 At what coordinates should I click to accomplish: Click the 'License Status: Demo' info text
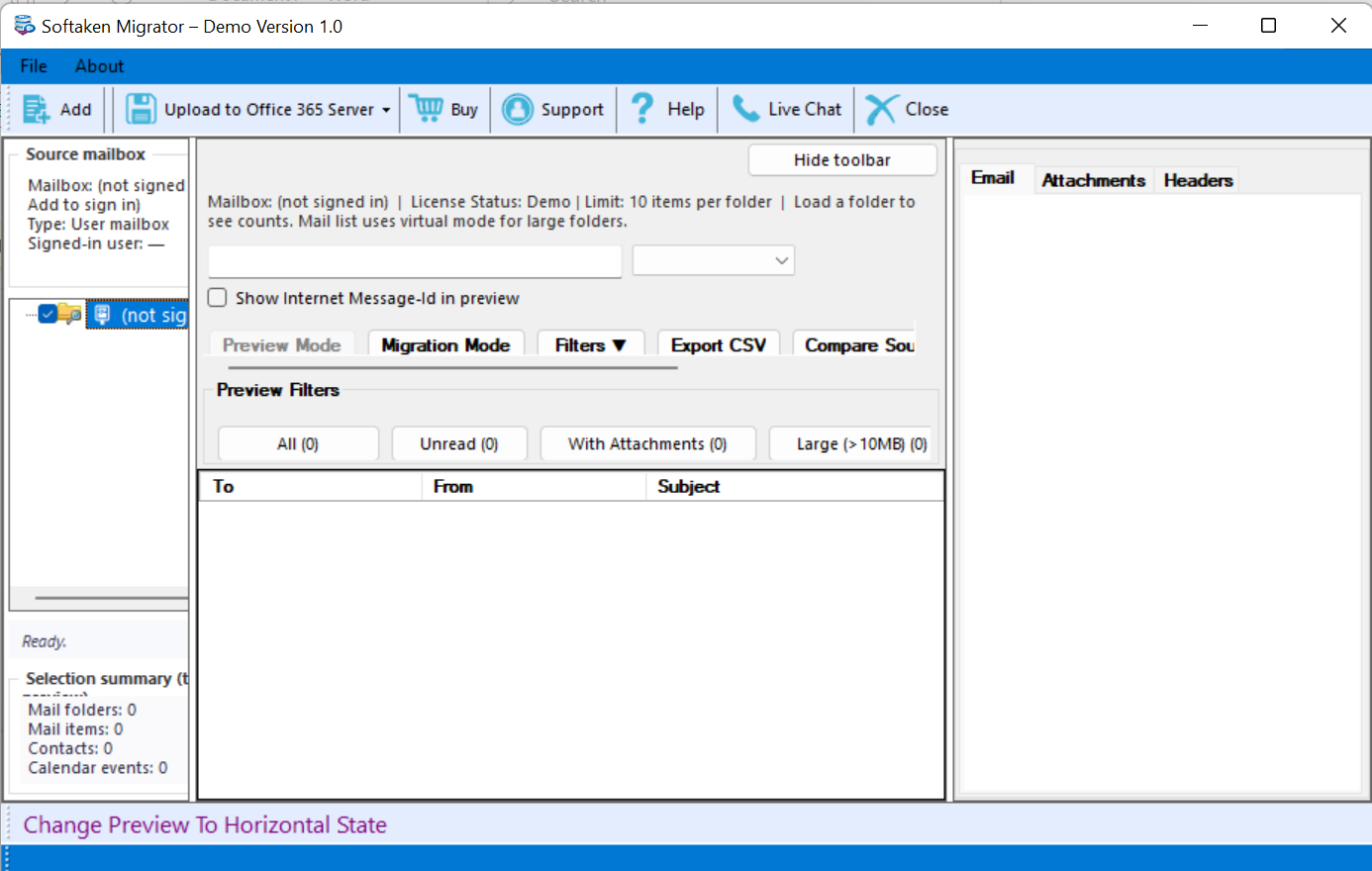pos(491,202)
